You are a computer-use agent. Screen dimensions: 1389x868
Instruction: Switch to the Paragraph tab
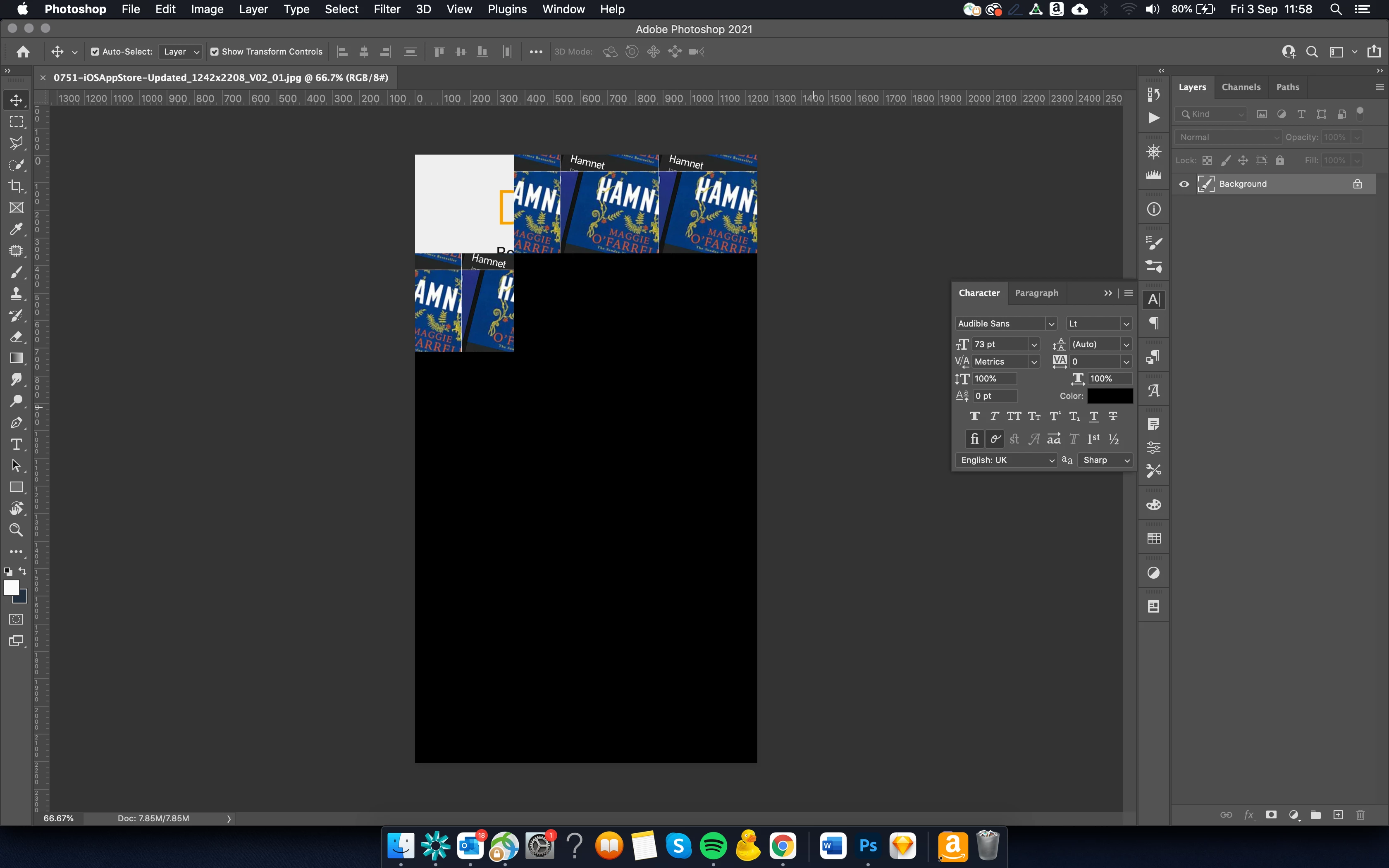(1036, 293)
